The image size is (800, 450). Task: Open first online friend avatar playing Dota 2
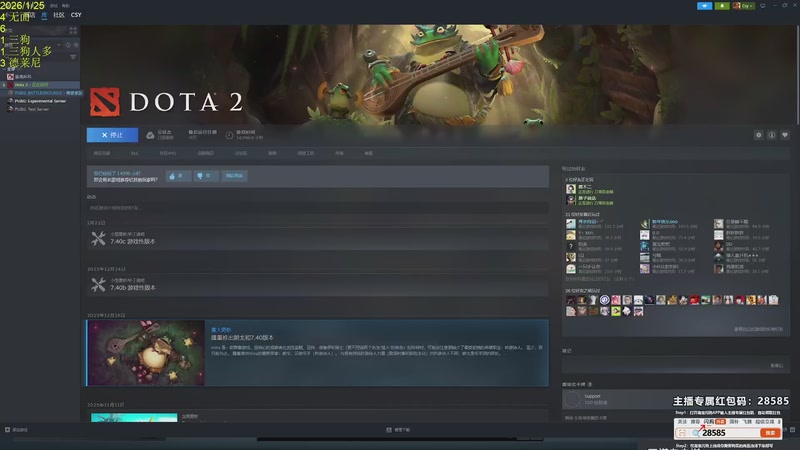coord(570,189)
